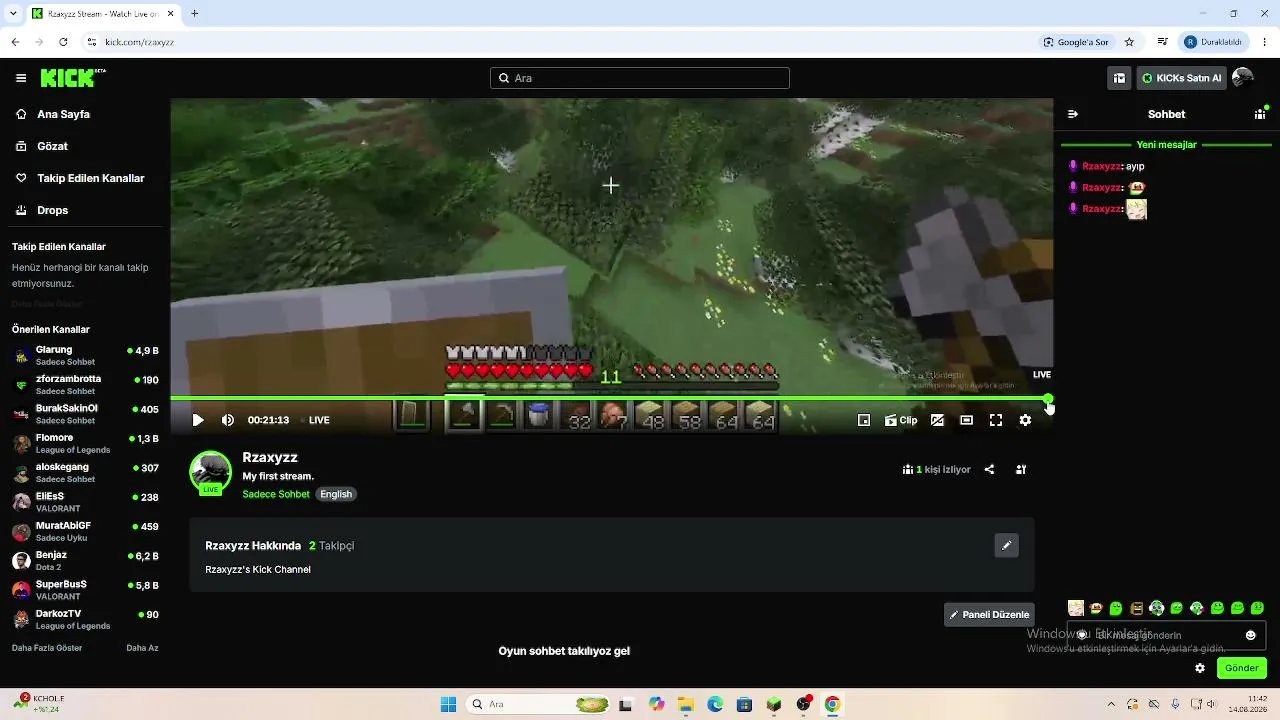This screenshot has width=1280, height=720.
Task: Click the English language tag
Action: pos(336,494)
